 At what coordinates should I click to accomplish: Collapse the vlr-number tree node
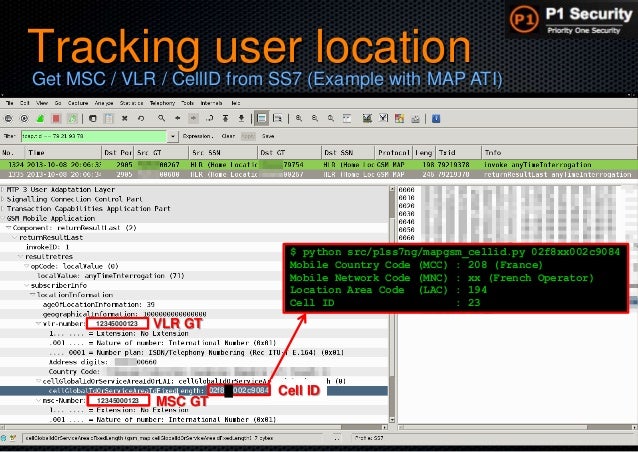click(x=39, y=323)
